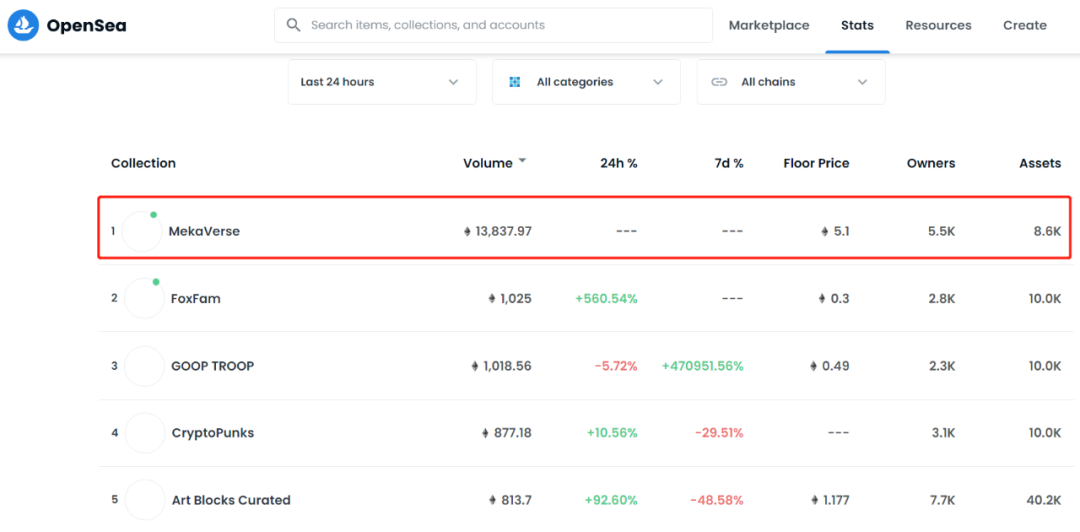1080x532 pixels.
Task: Click the ETH icon beside 813.7 volume
Action: [x=492, y=500]
